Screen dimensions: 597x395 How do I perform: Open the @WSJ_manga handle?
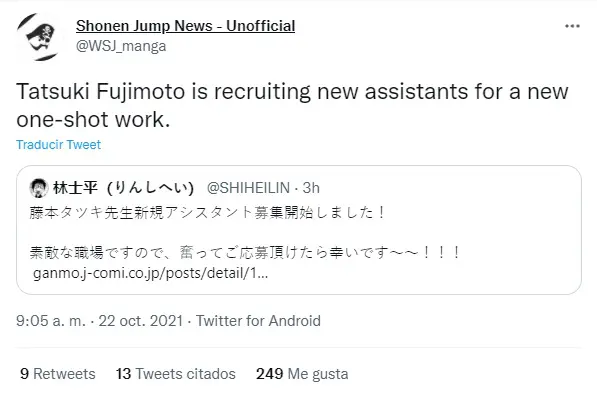click(121, 46)
